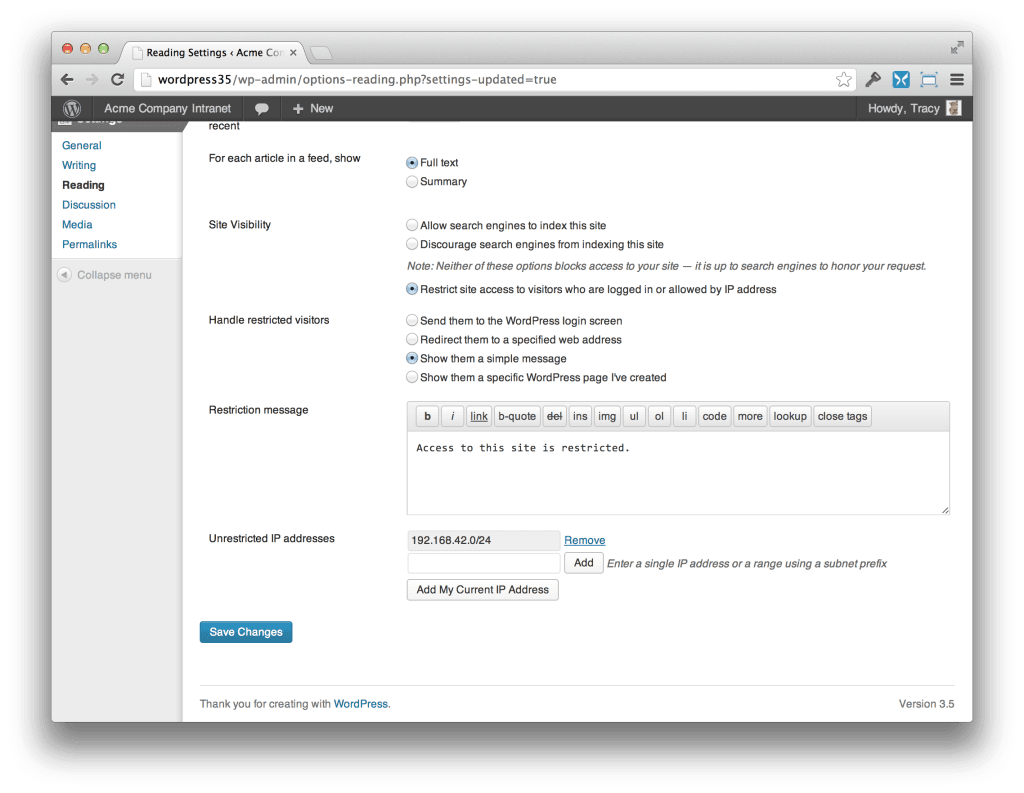Remove the 192.168.42.0/24 IP address entry
The width and height of the screenshot is (1024, 793).
(x=585, y=540)
